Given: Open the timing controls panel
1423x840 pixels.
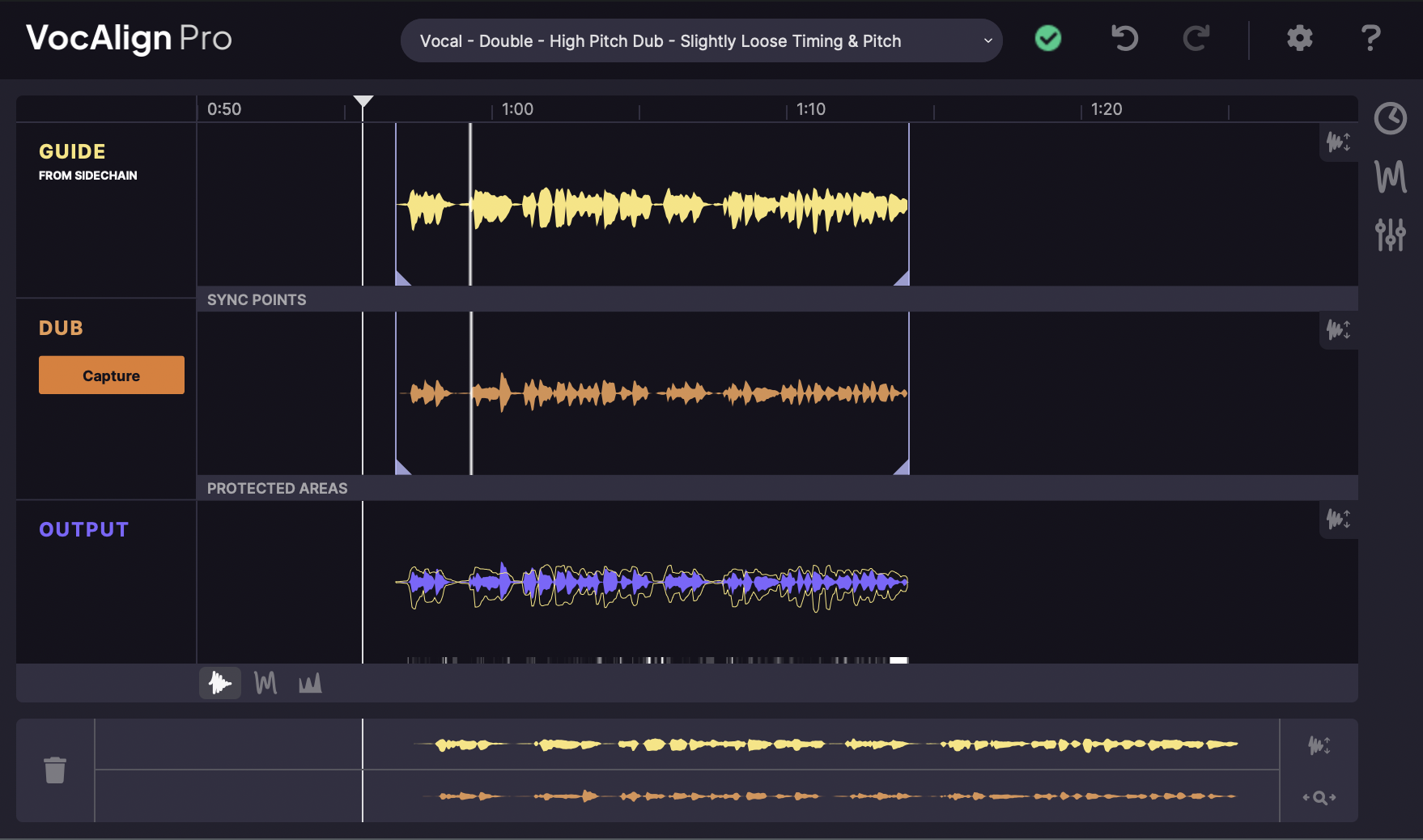Looking at the screenshot, I should coord(1389,119).
